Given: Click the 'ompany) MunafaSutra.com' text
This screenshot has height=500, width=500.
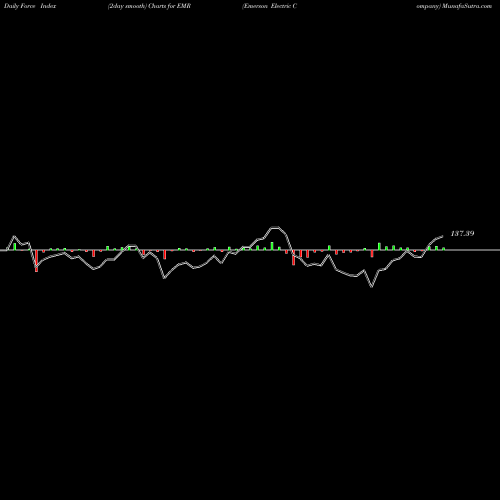Looking at the screenshot, I should (x=454, y=6).
